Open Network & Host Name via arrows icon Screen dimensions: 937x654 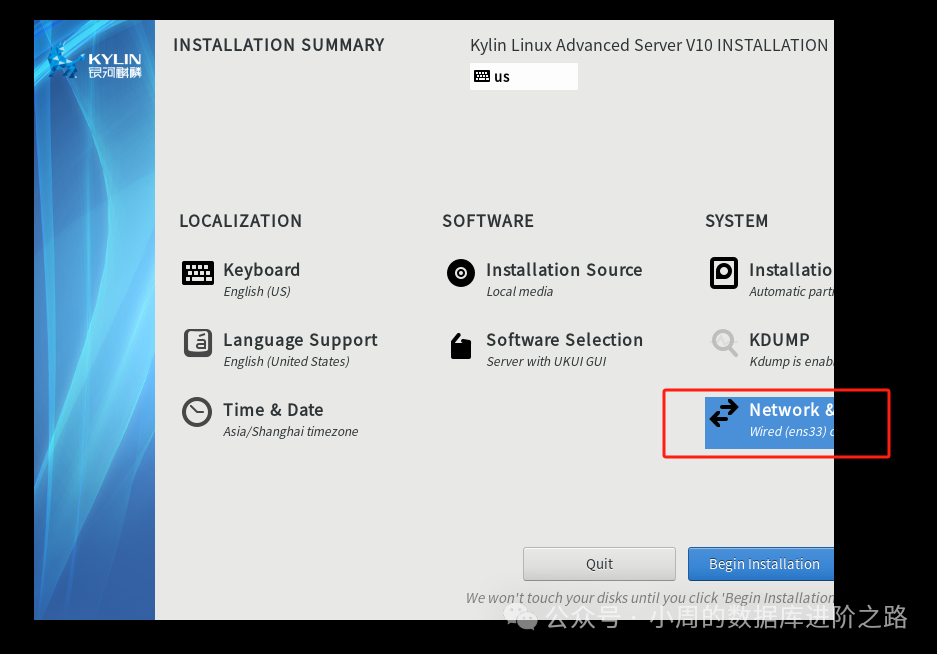(723, 412)
